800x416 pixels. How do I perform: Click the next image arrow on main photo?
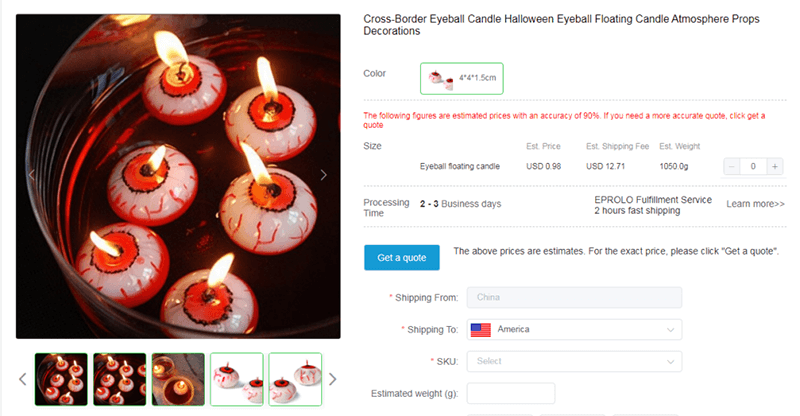click(x=323, y=175)
